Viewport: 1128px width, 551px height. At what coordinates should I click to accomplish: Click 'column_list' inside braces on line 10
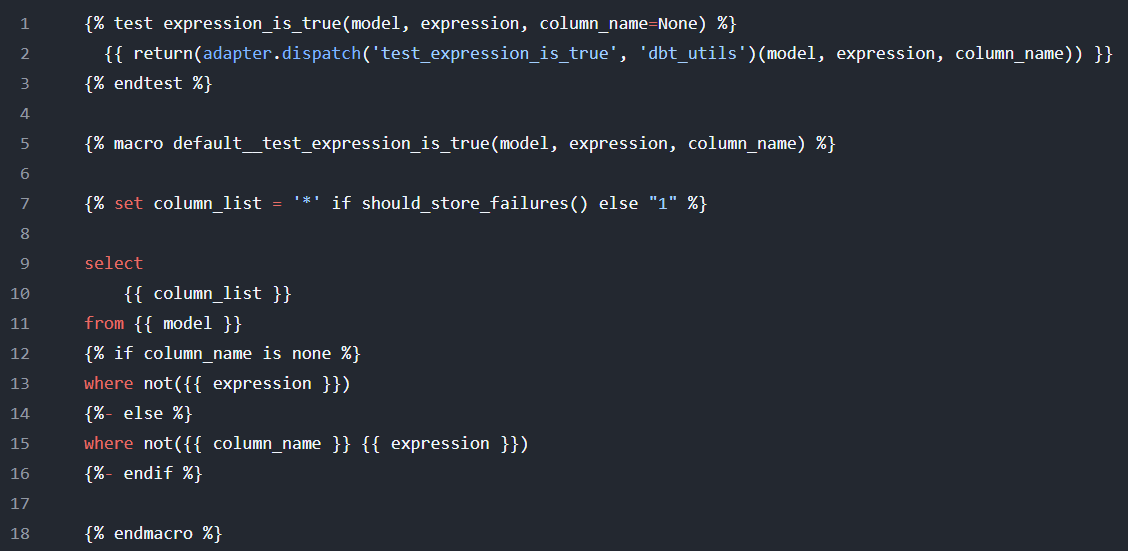(207, 293)
